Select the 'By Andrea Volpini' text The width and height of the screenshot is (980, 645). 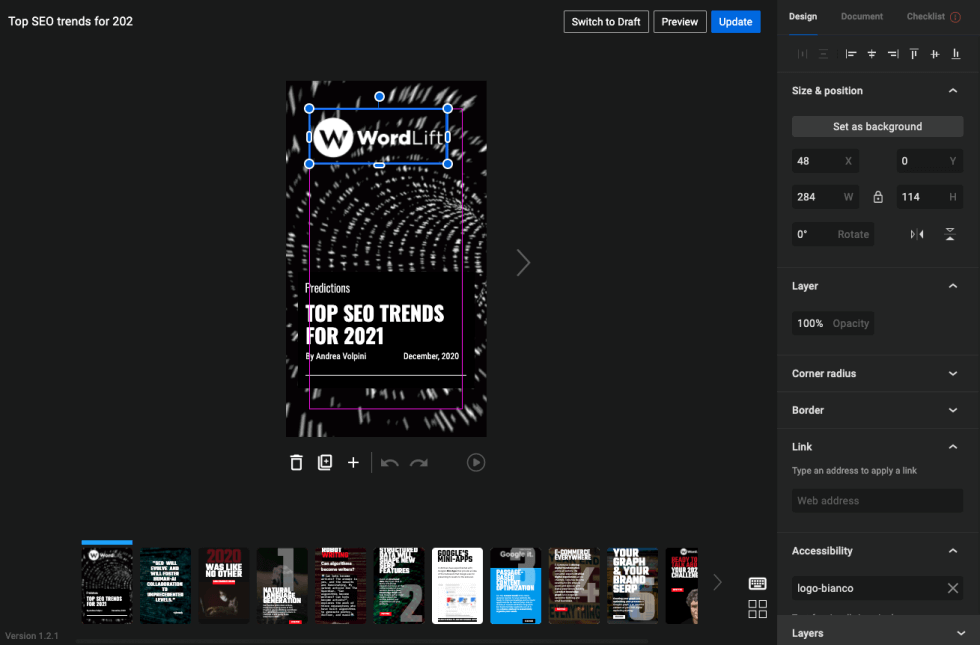point(336,356)
